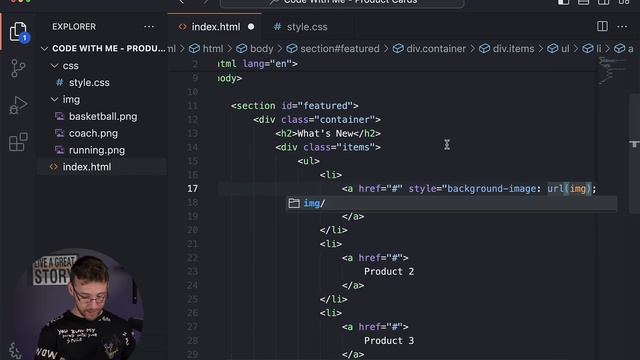Viewport: 640px width, 360px height.
Task: Click the title bar command center search
Action: [342, 3]
